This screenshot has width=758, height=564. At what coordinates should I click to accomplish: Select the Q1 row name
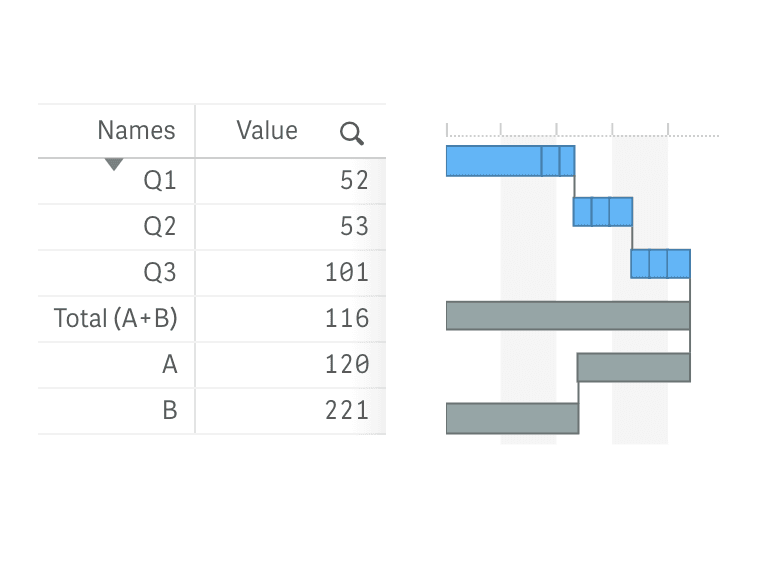(160, 181)
